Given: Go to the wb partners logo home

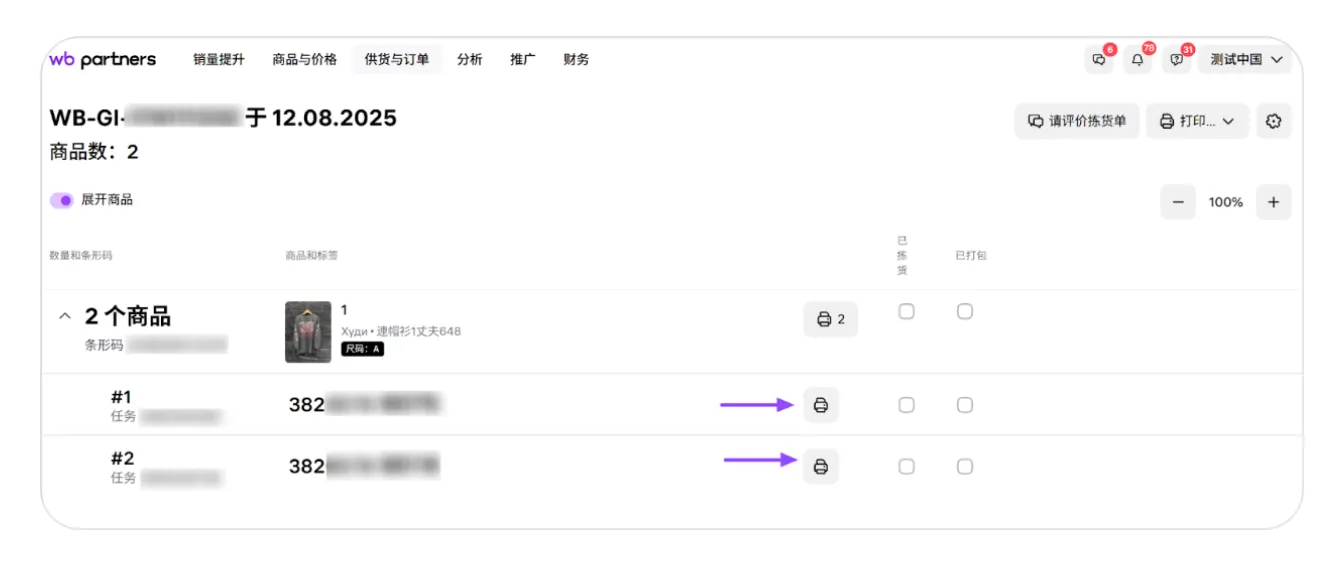Looking at the screenshot, I should (103, 59).
